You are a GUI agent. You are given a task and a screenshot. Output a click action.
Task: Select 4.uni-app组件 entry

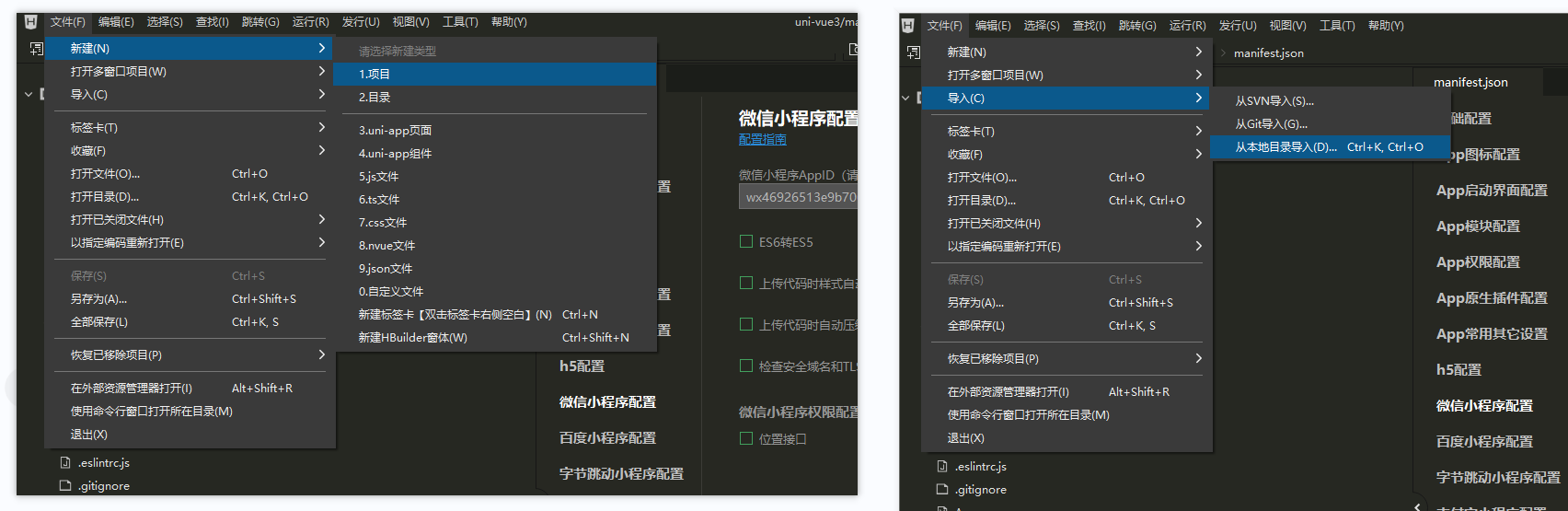click(x=495, y=154)
